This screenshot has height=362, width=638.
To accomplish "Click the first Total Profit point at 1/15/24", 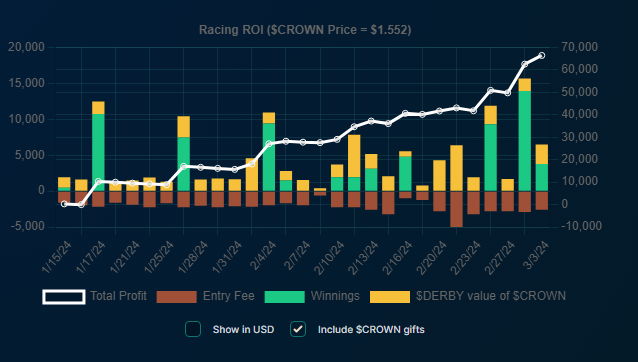I will click(x=64, y=204).
